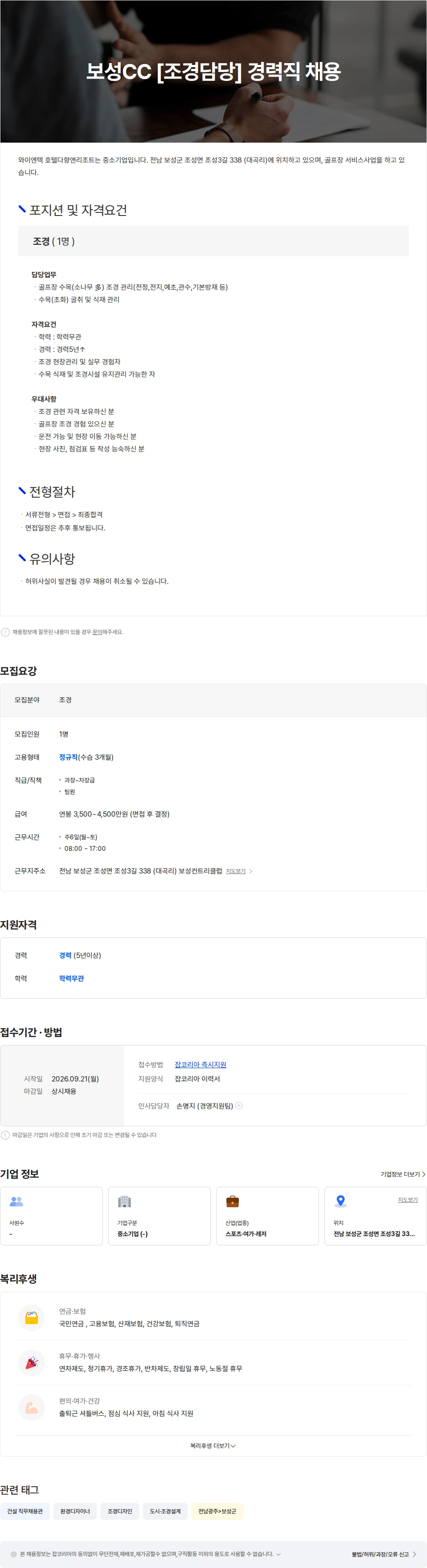Select the 조경디자인 tag

[x=120, y=1512]
